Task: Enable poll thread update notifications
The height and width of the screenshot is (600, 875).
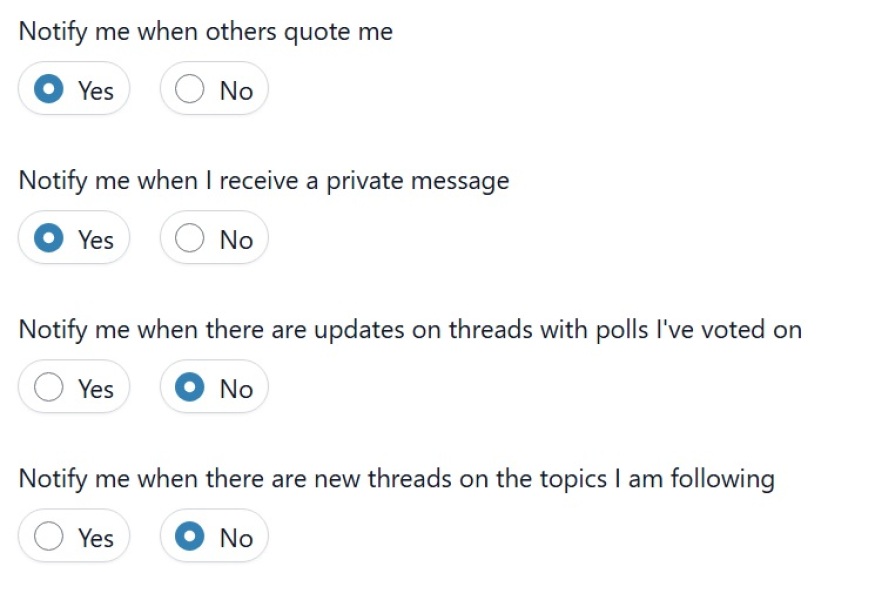Action: [x=73, y=387]
